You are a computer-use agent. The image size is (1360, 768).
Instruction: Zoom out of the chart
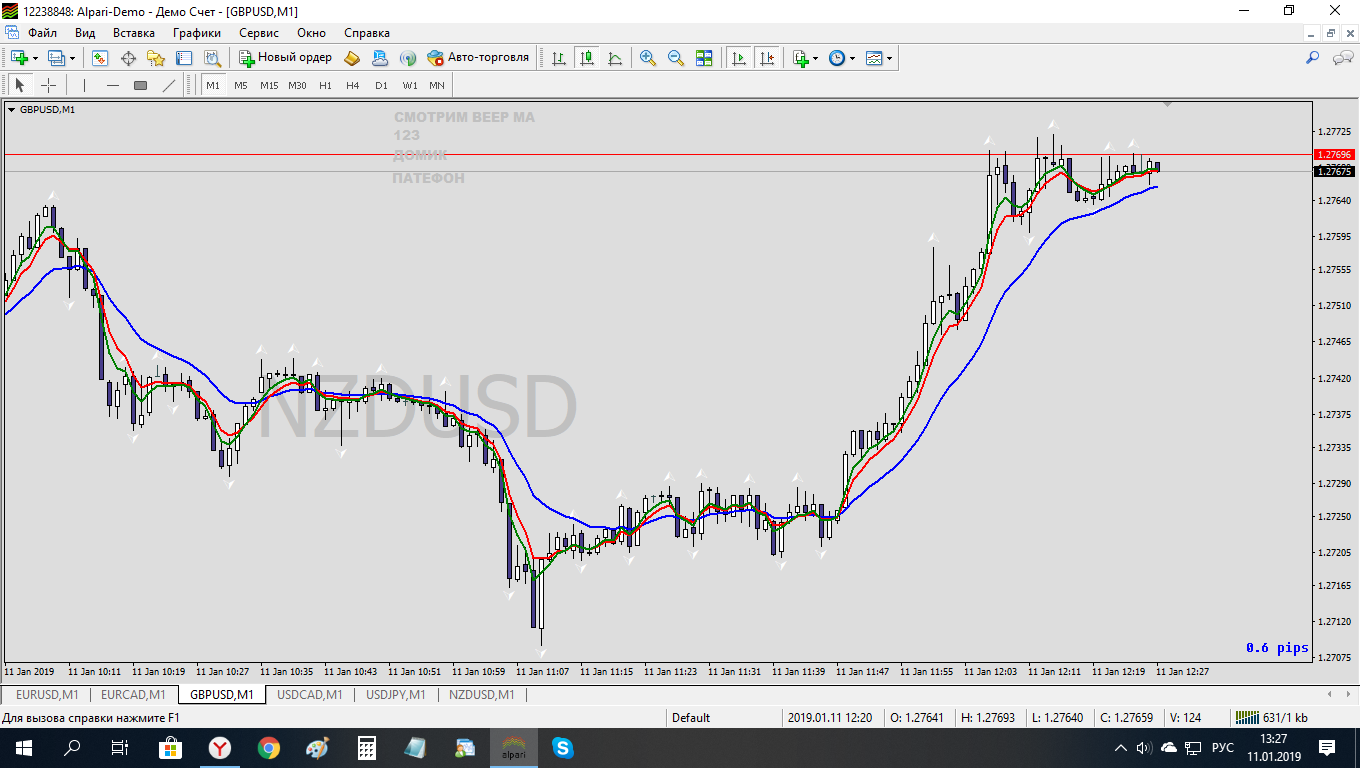[676, 58]
